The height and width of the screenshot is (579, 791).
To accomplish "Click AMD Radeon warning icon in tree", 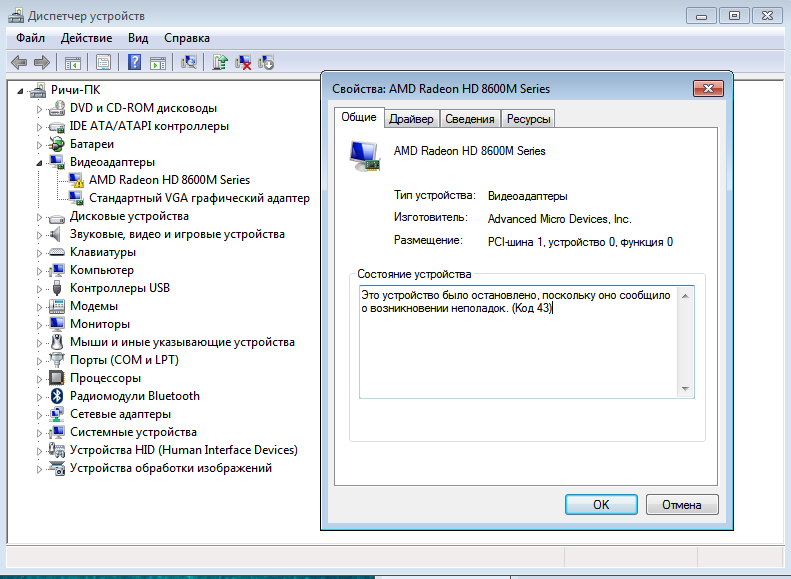I will point(76,180).
